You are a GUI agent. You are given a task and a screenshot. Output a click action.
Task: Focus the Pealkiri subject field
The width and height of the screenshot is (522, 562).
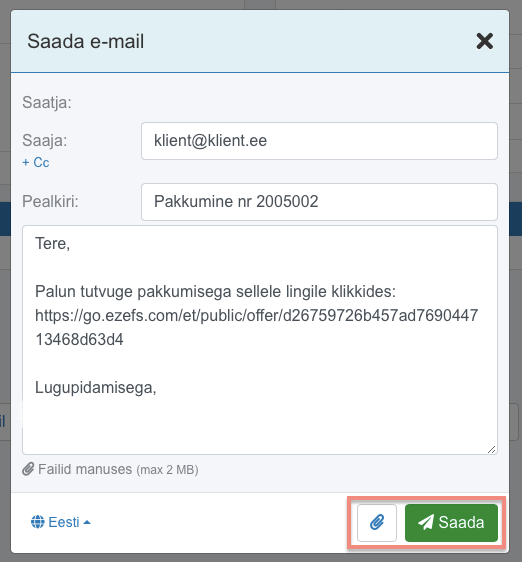click(319, 202)
